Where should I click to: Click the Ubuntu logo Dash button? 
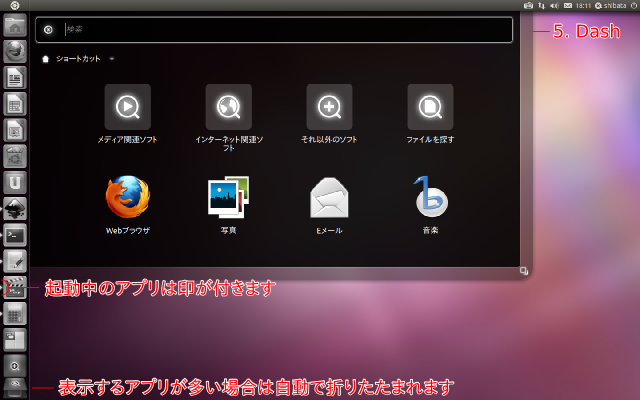coord(15,5)
